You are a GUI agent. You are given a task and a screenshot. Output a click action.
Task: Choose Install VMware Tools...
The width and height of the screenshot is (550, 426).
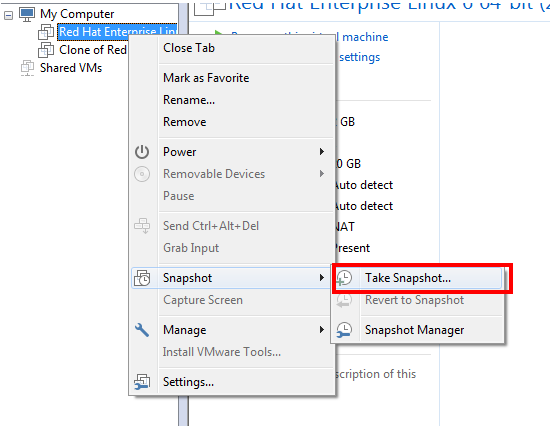click(232, 352)
